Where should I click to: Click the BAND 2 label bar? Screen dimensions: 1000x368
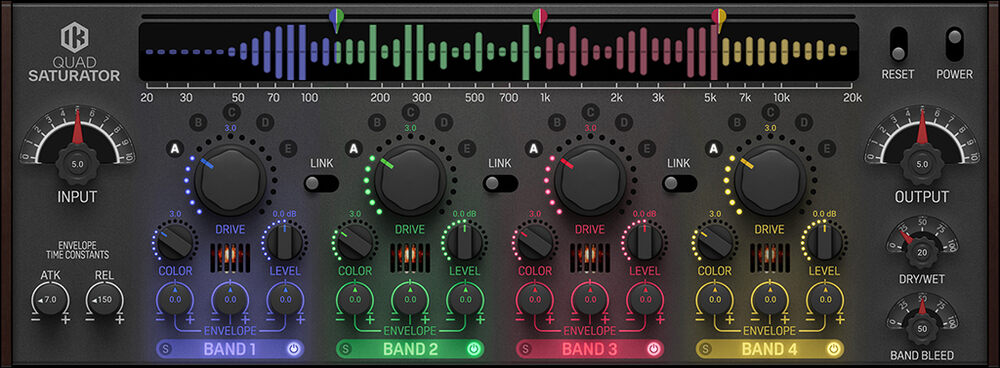[x=410, y=349]
